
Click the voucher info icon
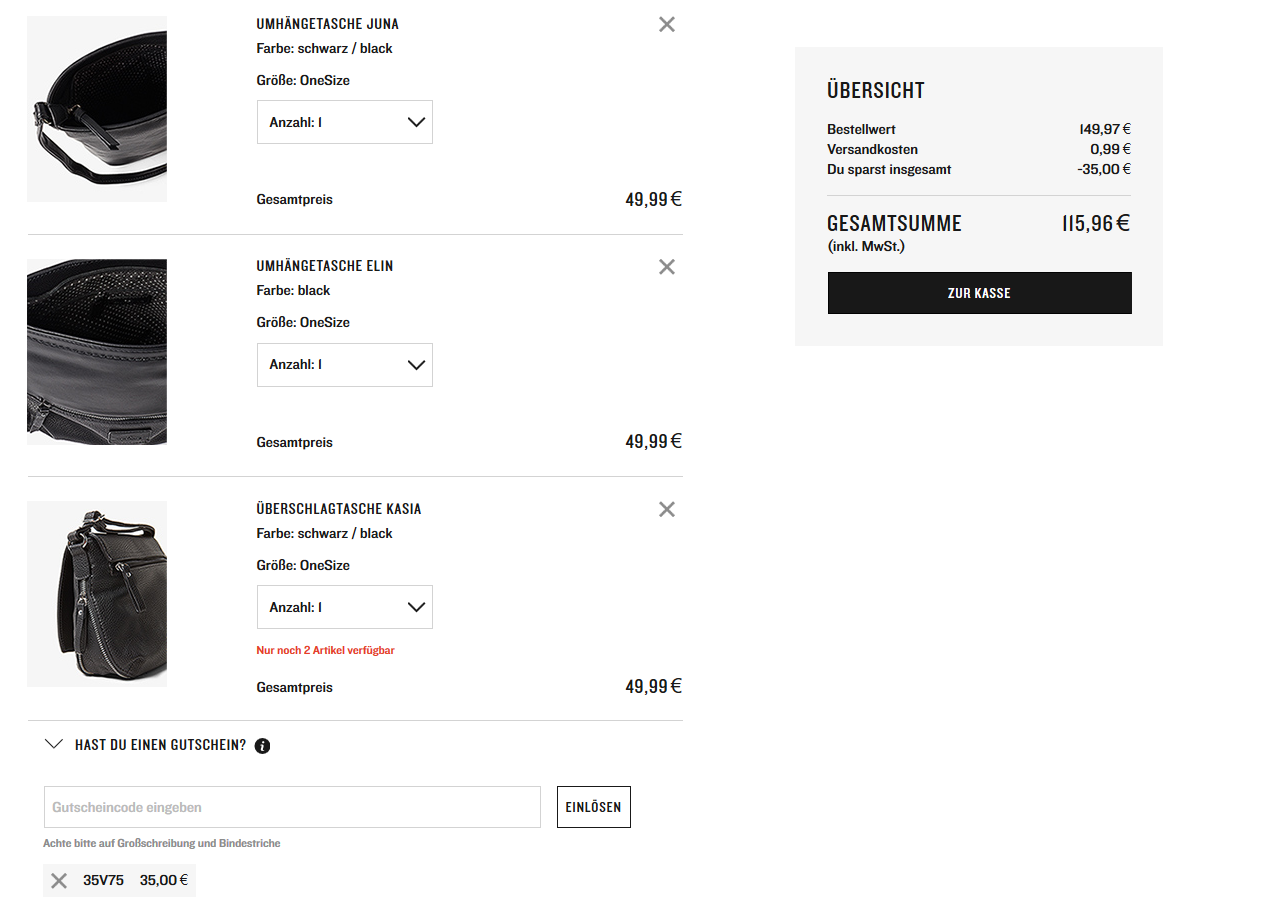click(x=262, y=746)
